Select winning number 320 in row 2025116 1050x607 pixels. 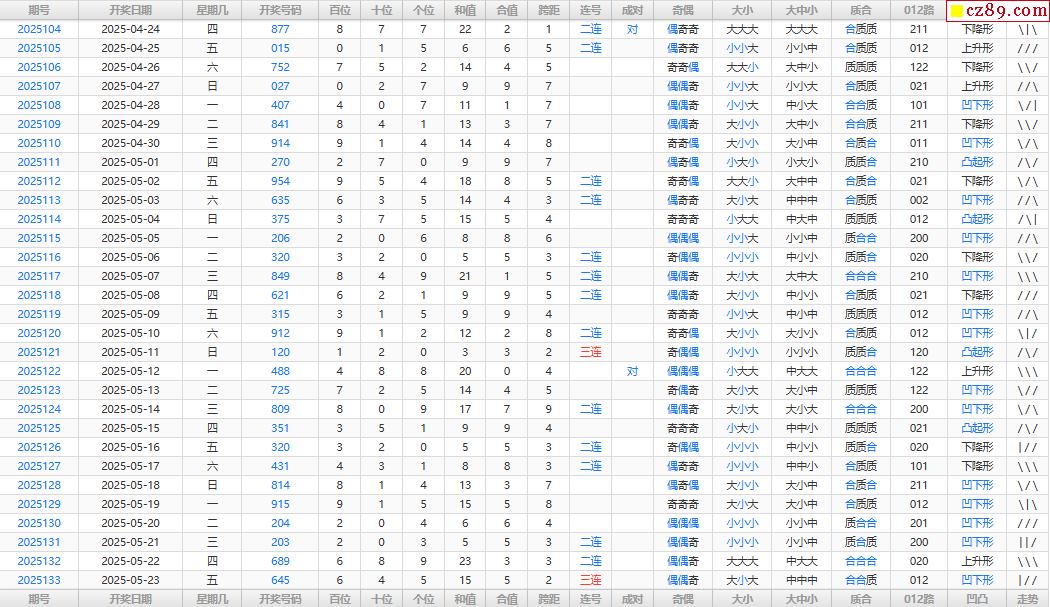point(281,257)
